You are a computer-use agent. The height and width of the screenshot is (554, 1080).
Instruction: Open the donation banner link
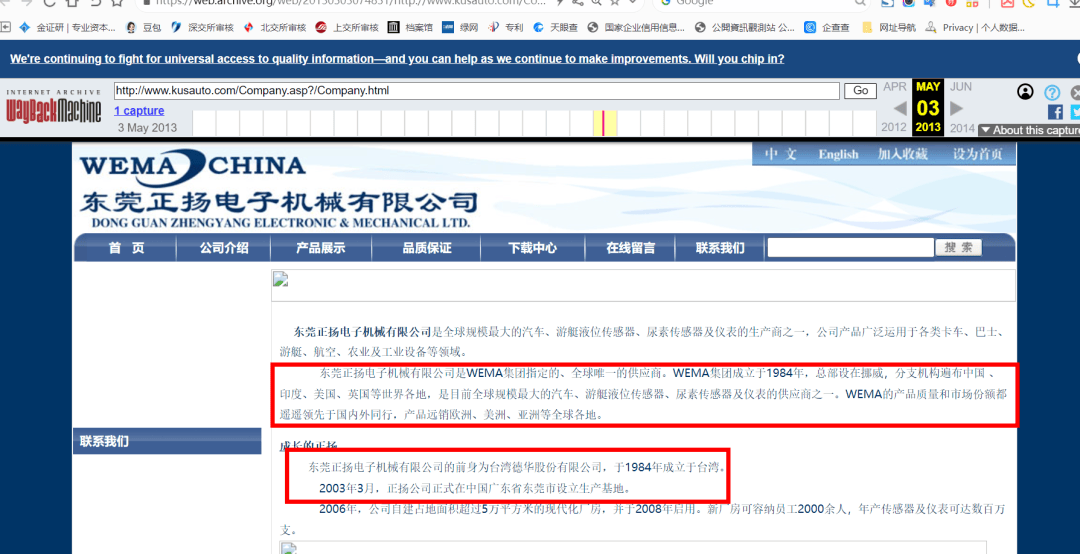[x=397, y=59]
